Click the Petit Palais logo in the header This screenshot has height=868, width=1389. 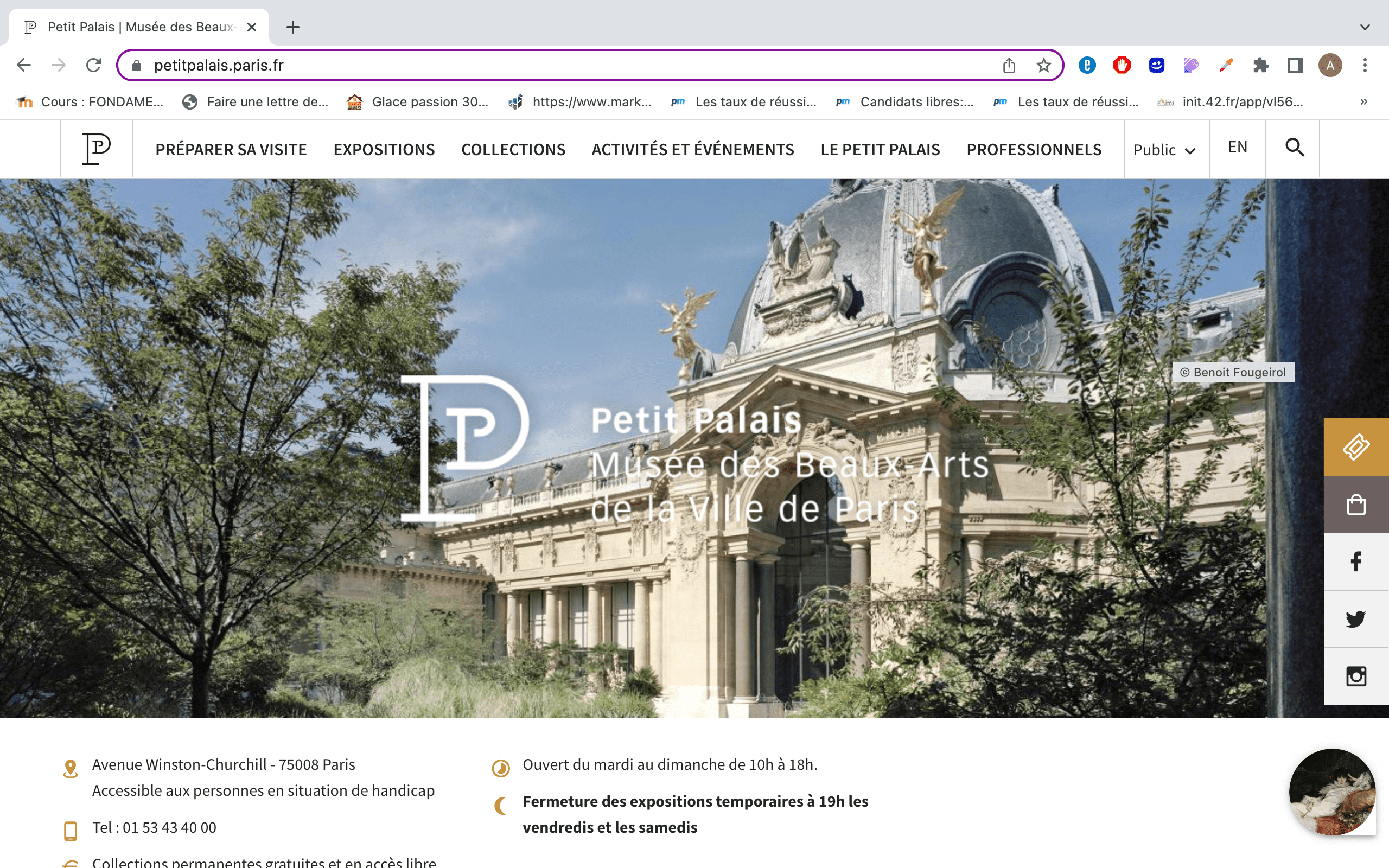[97, 149]
